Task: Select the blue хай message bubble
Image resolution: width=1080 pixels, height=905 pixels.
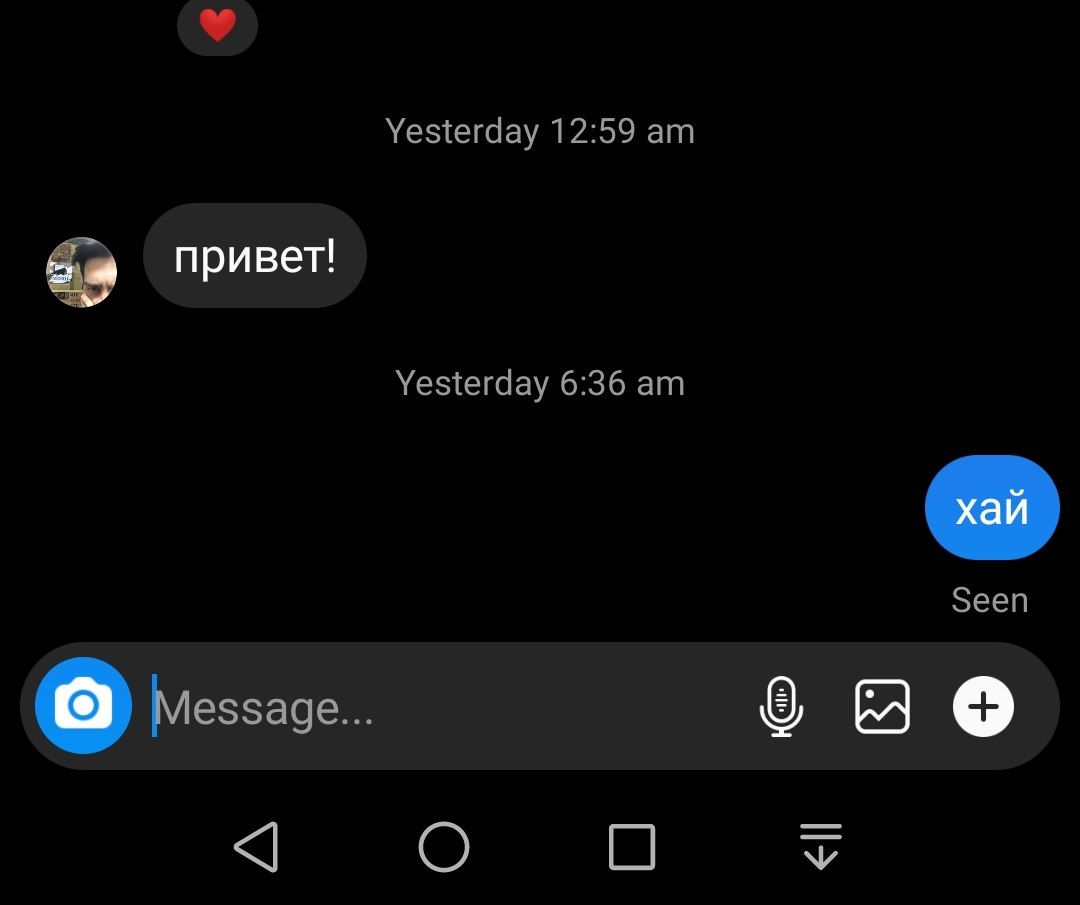Action: tap(992, 508)
